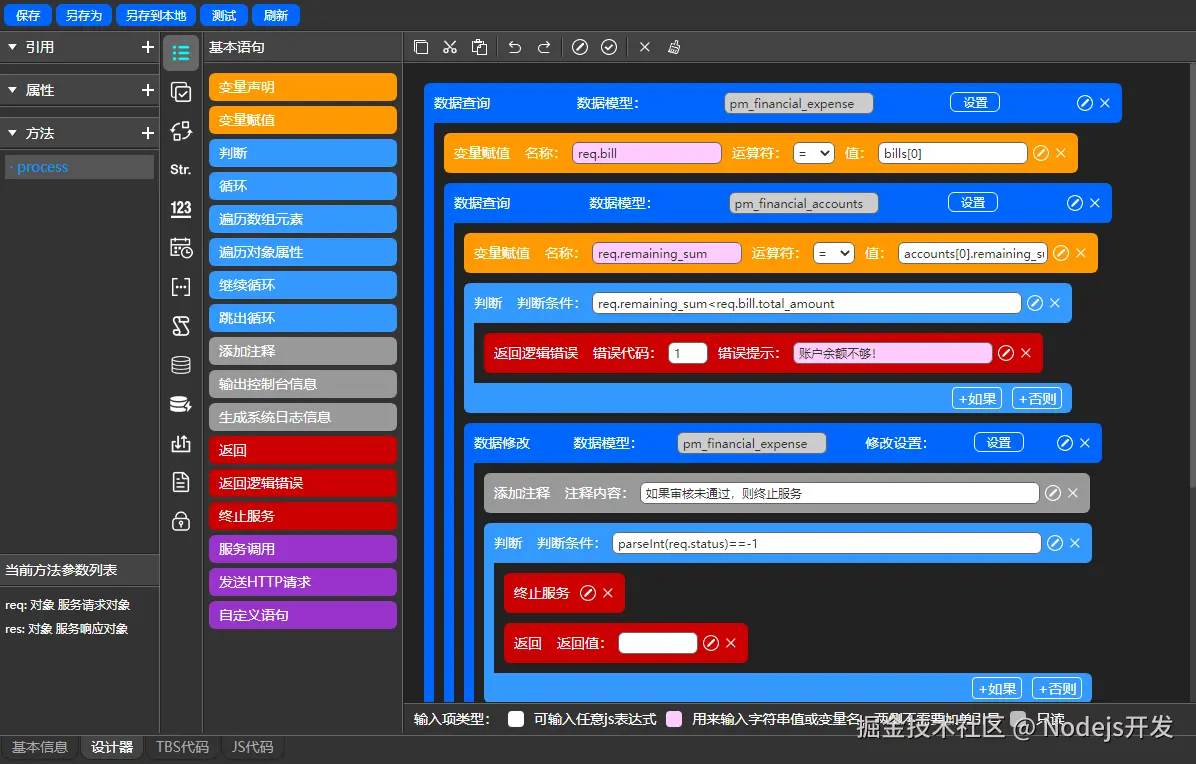Screen dimensions: 1196x764
Task: Open the padlock security category icon
Action: (181, 522)
